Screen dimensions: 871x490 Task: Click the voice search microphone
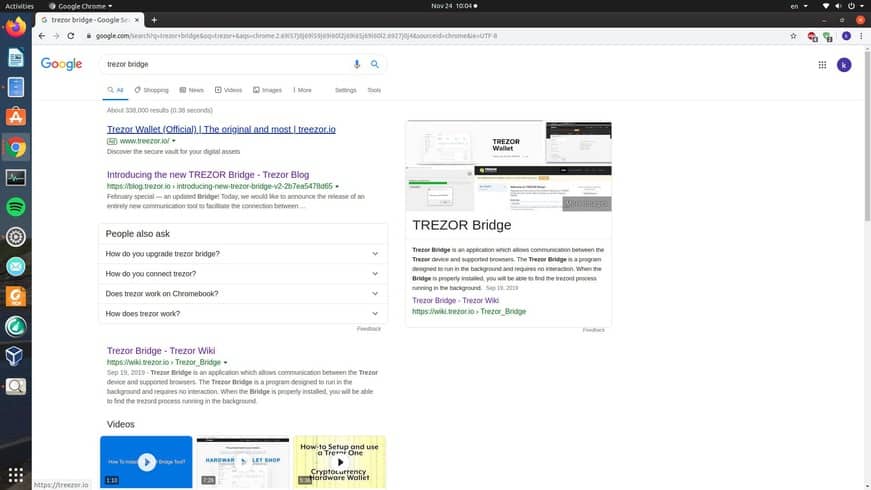click(x=357, y=64)
